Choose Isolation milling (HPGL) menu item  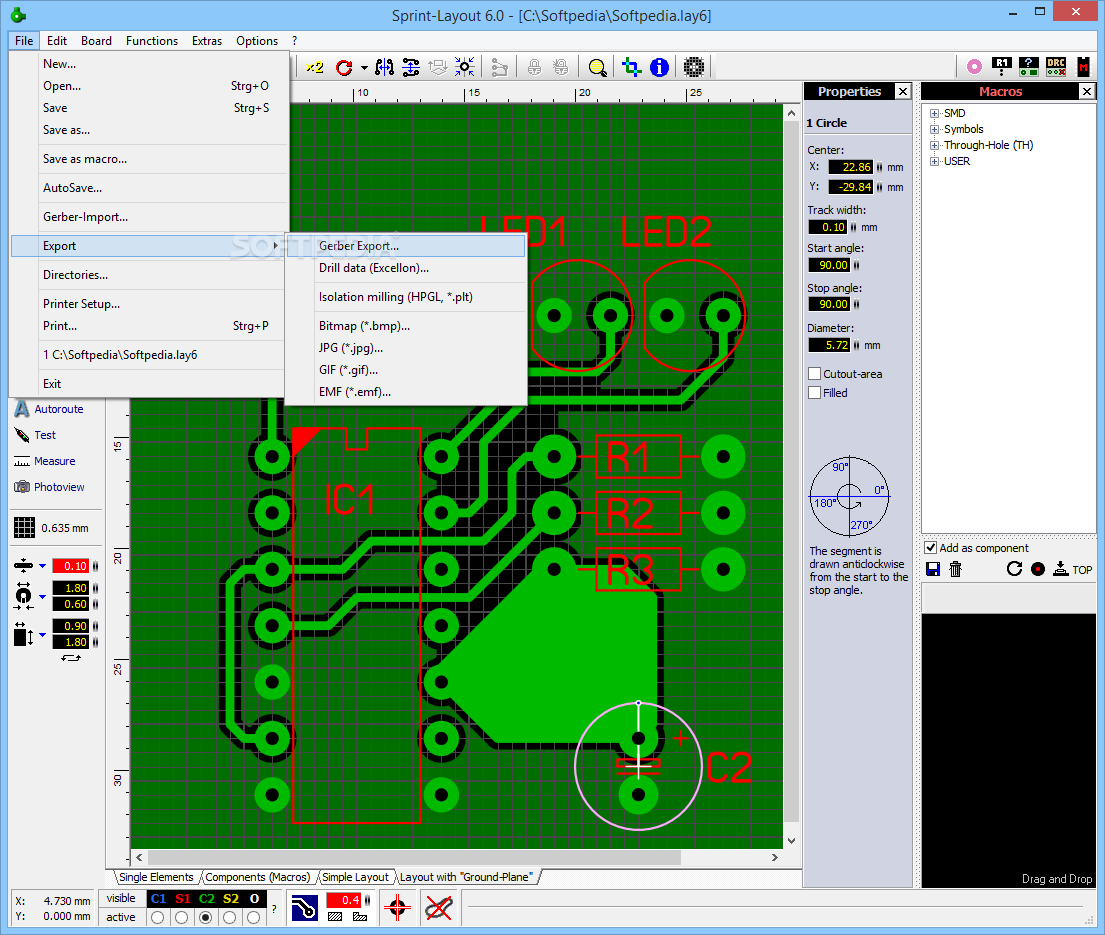tap(406, 297)
